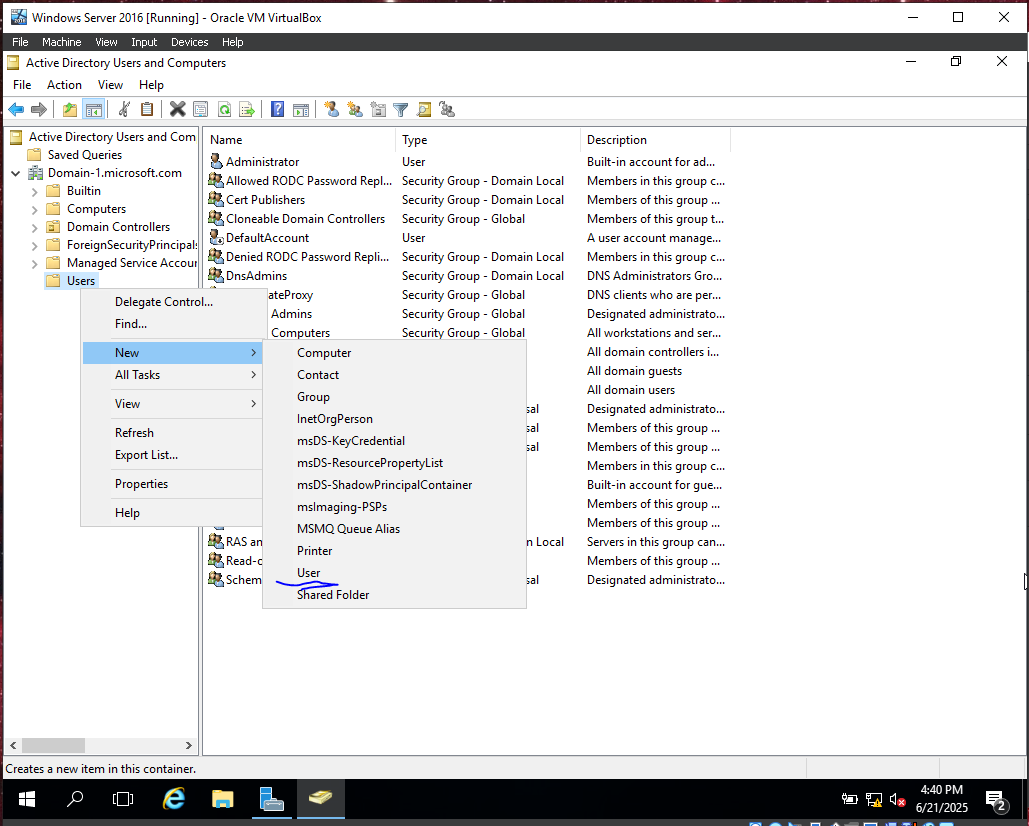Expand Managed Service Accounts tree node
The width and height of the screenshot is (1029, 826).
coord(35,264)
